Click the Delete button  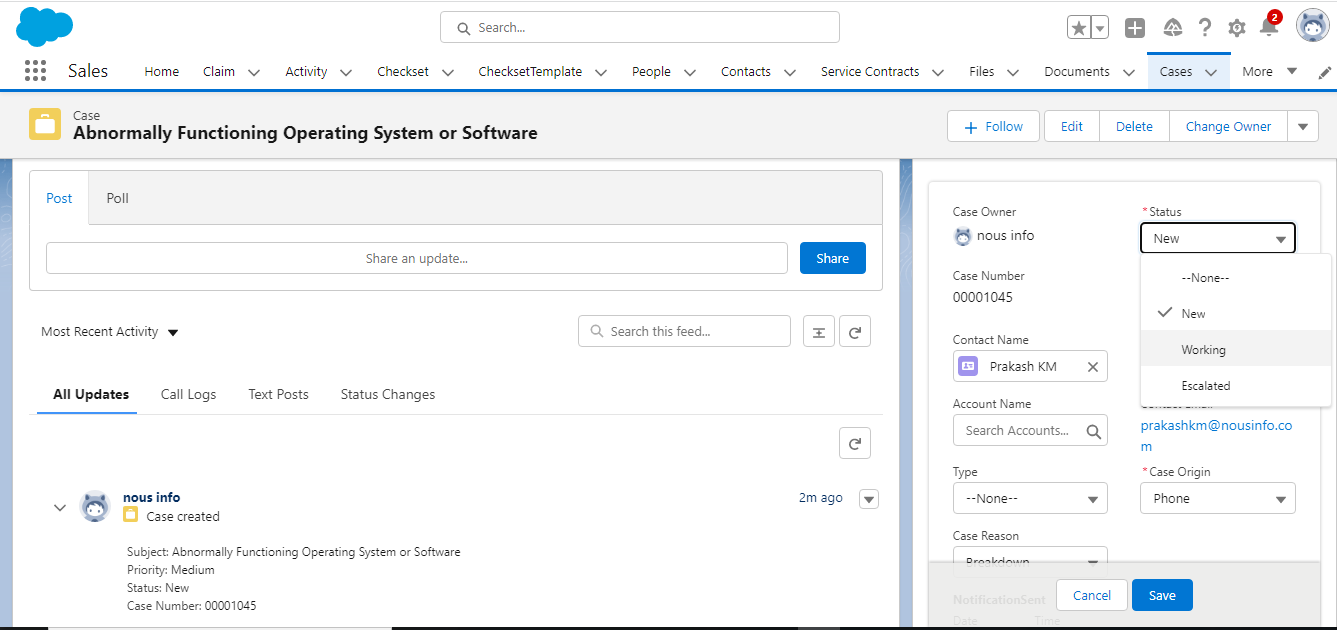[x=1135, y=127]
